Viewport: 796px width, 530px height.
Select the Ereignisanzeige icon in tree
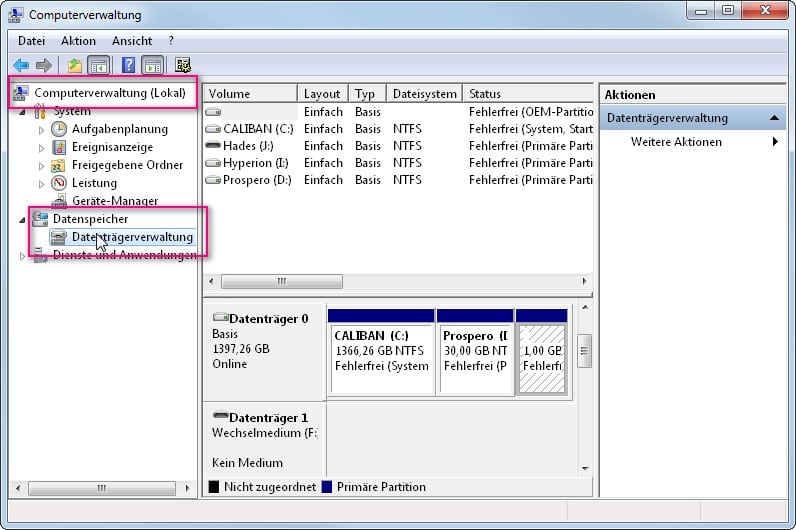[x=59, y=147]
